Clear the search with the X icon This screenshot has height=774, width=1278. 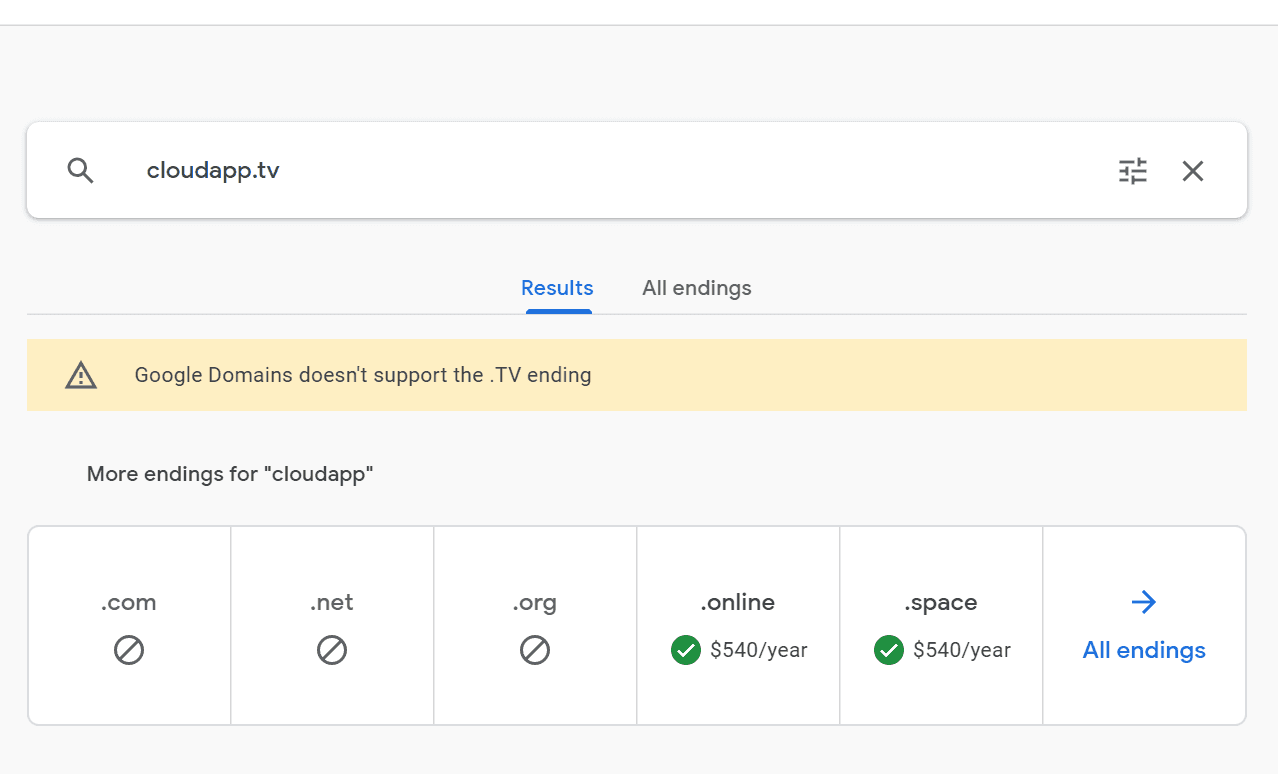(1193, 171)
